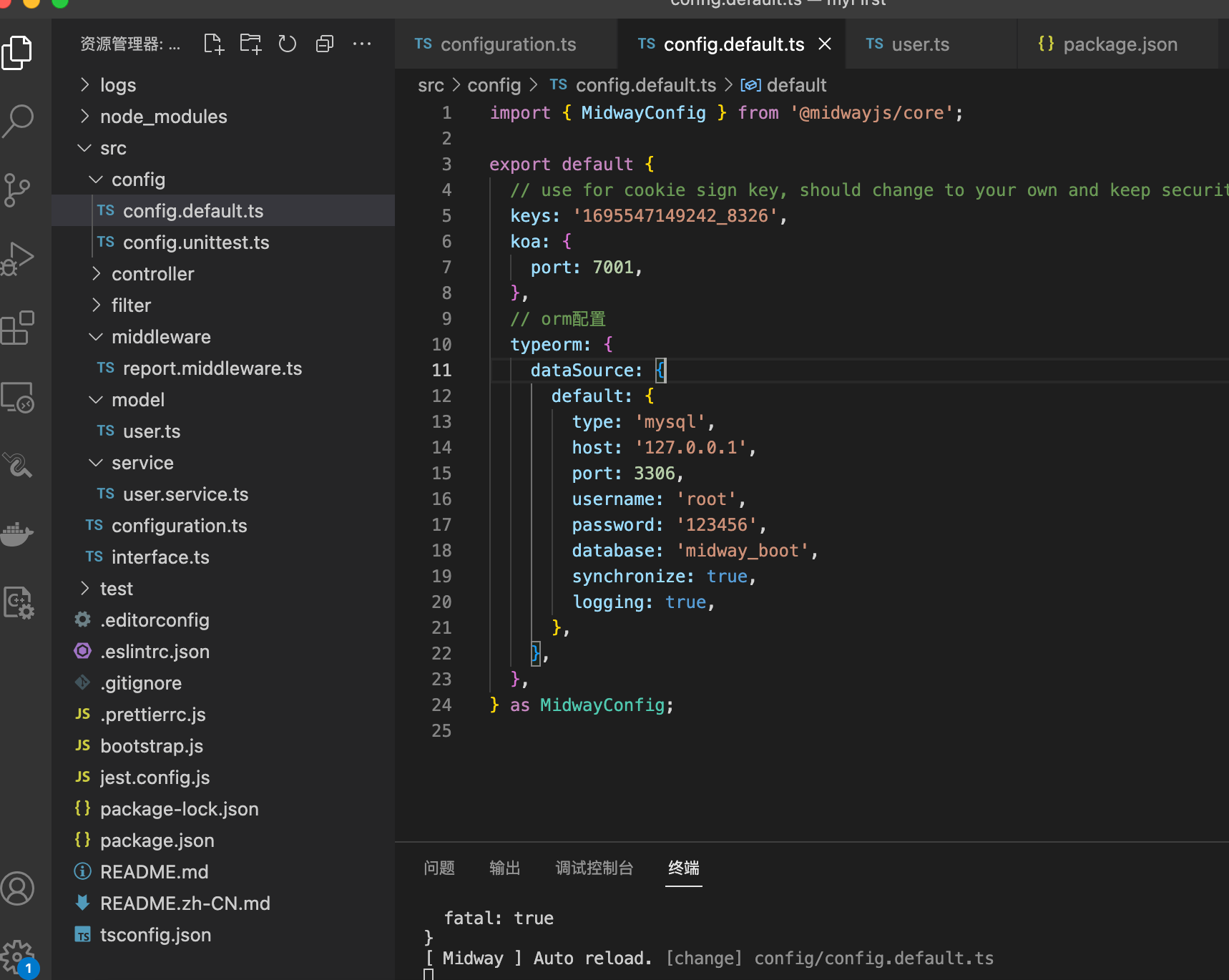Switch to the configuration.ts editor tab

tap(506, 44)
